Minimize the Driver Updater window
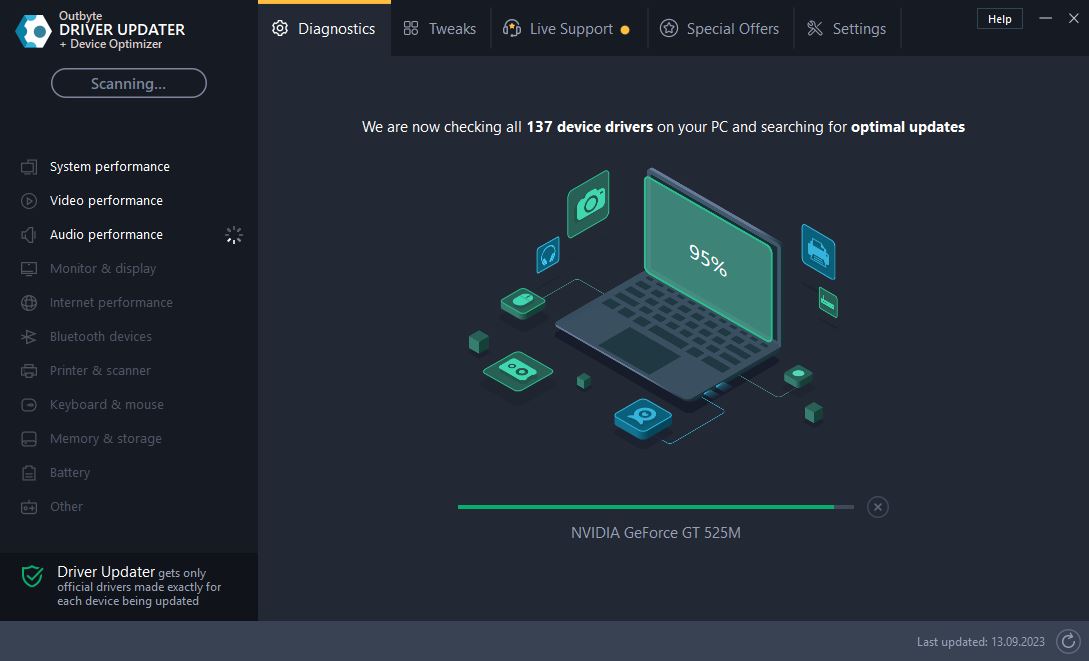The height and width of the screenshot is (661, 1089). click(1045, 18)
